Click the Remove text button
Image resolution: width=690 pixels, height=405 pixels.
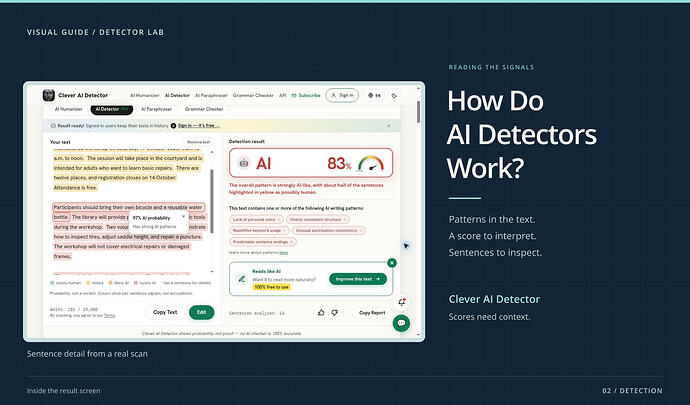tap(198, 142)
